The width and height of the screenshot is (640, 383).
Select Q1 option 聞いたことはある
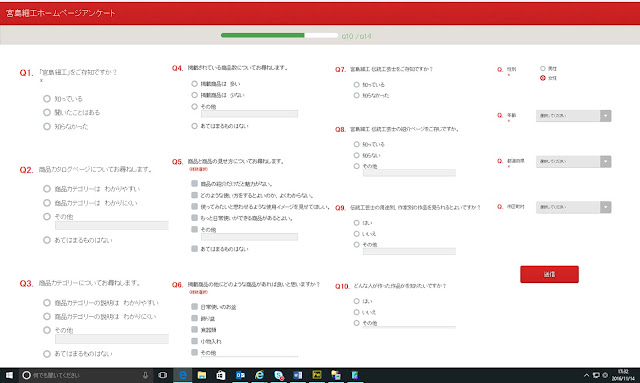pyautogui.click(x=47, y=112)
